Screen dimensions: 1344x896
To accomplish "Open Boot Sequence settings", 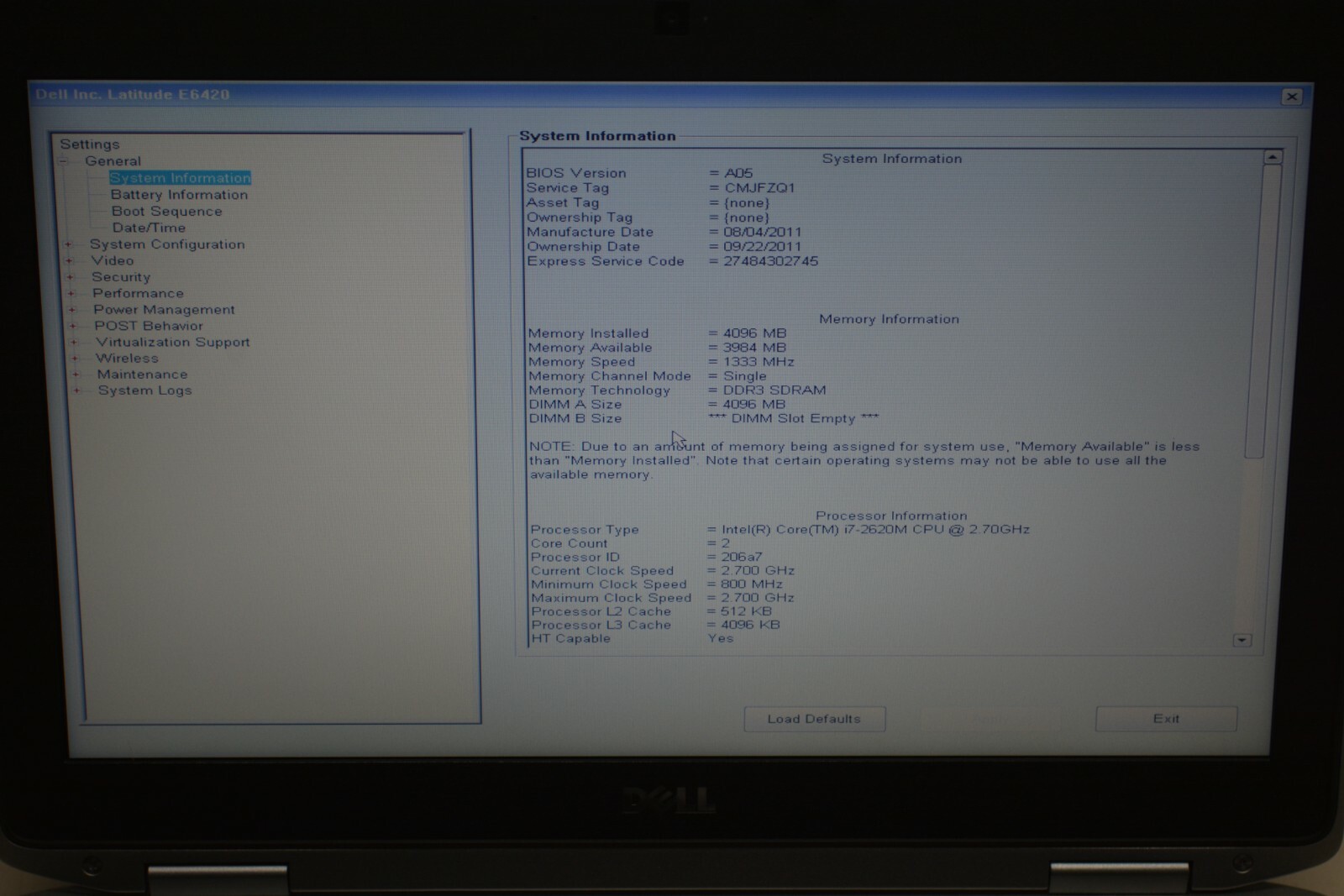I will pos(166,212).
